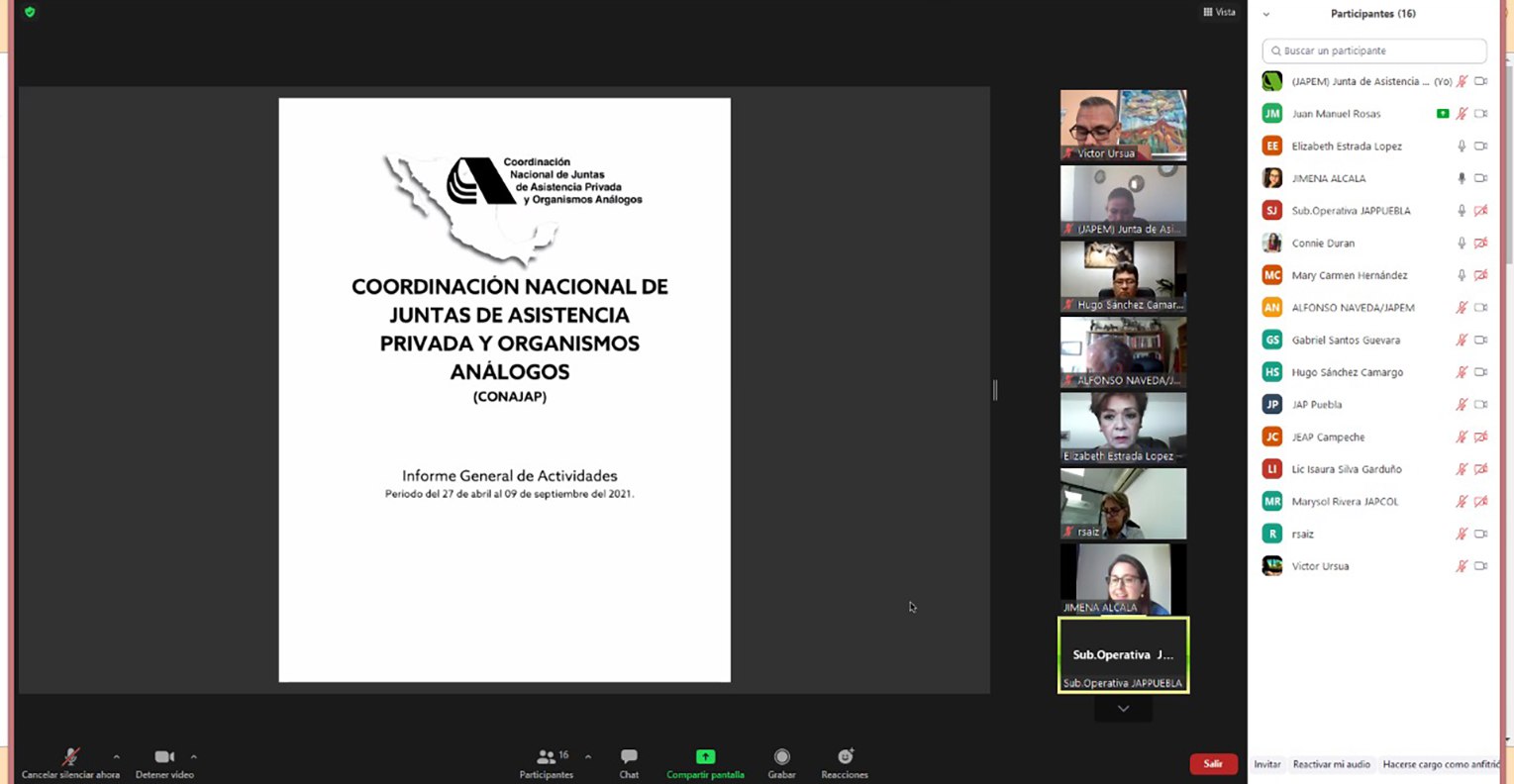This screenshot has height=784, width=1514.
Task: Expand options arrow beside Participantes button
Action: point(588,757)
